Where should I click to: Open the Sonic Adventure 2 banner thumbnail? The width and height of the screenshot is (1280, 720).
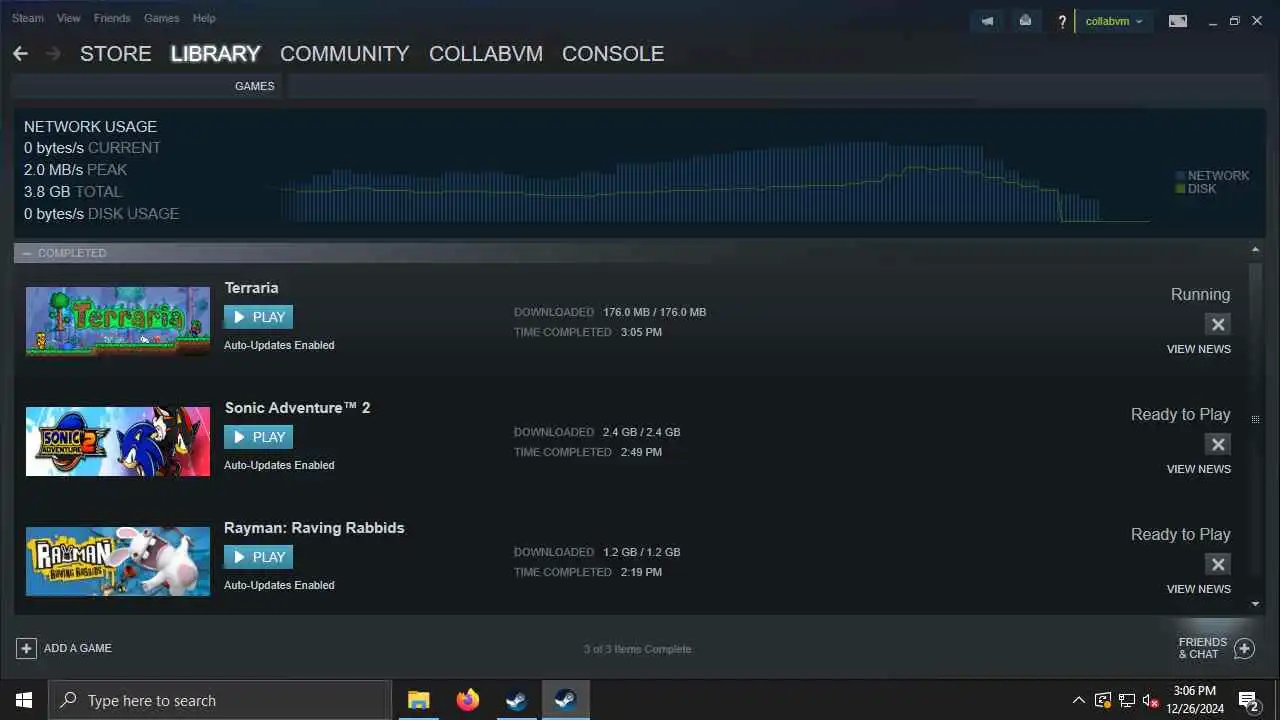coord(118,441)
